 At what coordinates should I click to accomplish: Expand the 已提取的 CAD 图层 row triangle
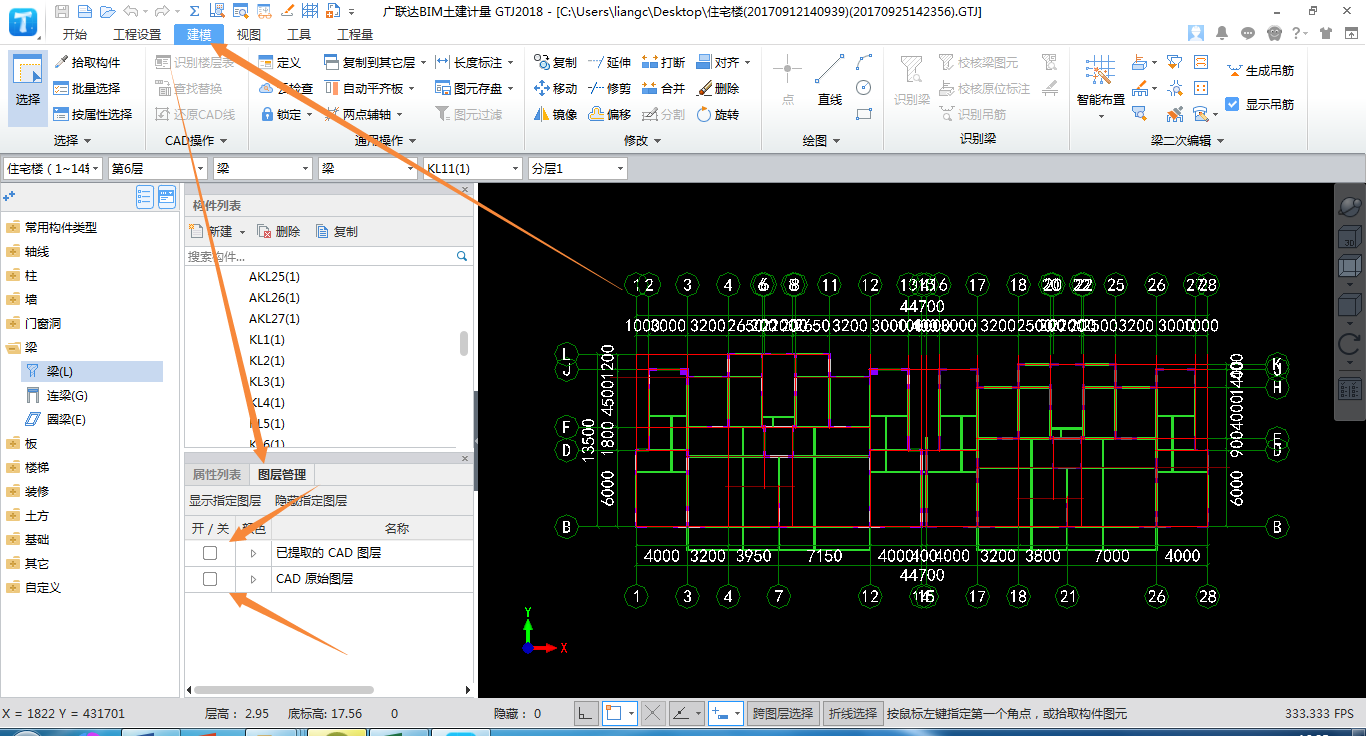click(253, 553)
